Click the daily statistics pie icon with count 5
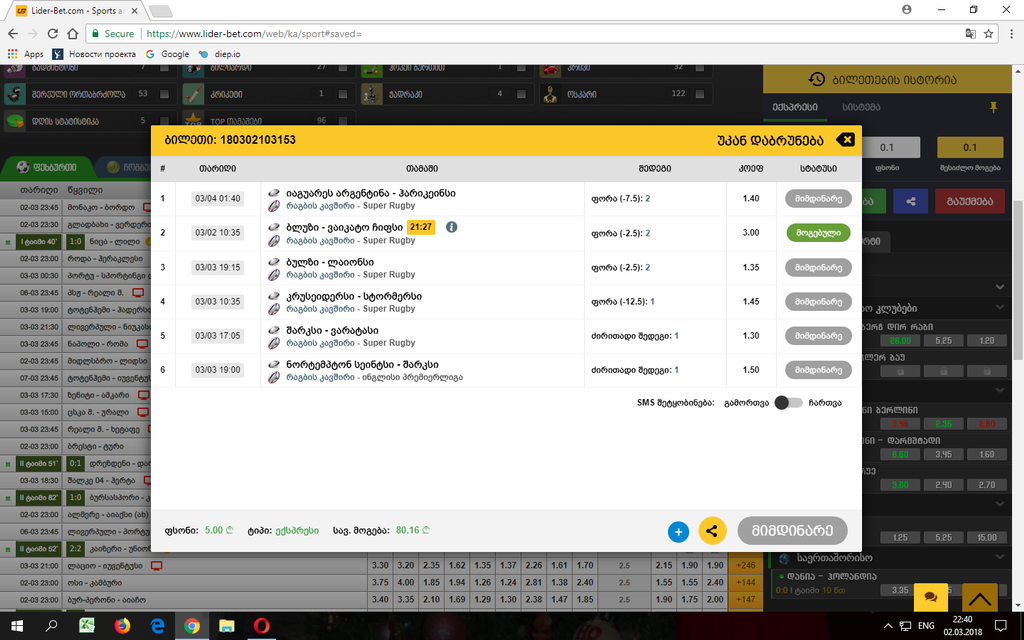 click(x=15, y=121)
